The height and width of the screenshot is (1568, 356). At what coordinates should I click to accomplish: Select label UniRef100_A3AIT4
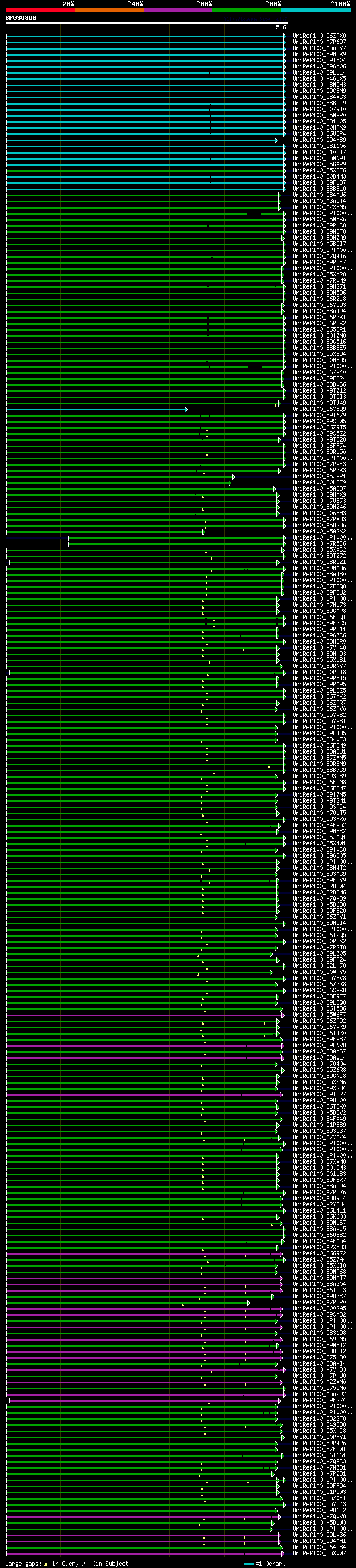(x=319, y=201)
